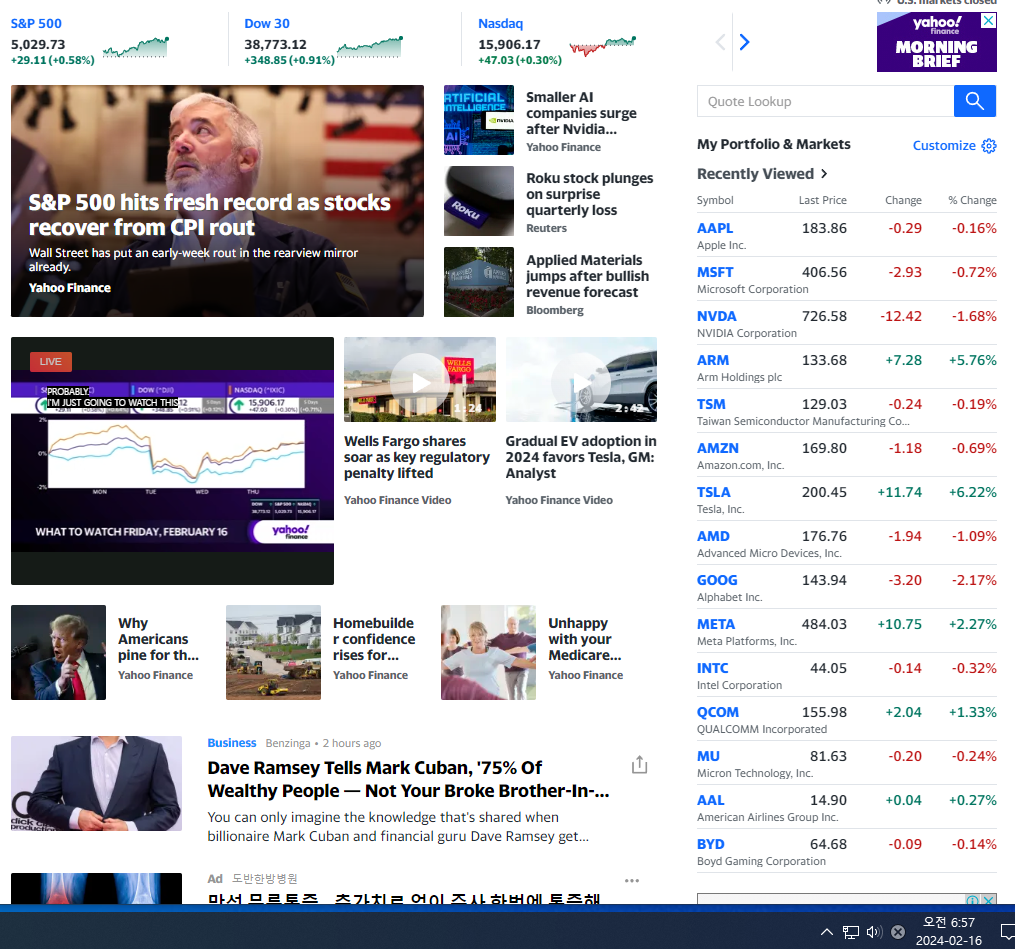This screenshot has height=949, width=1015.
Task: Go back with left ticker arrow
Action: (x=720, y=42)
